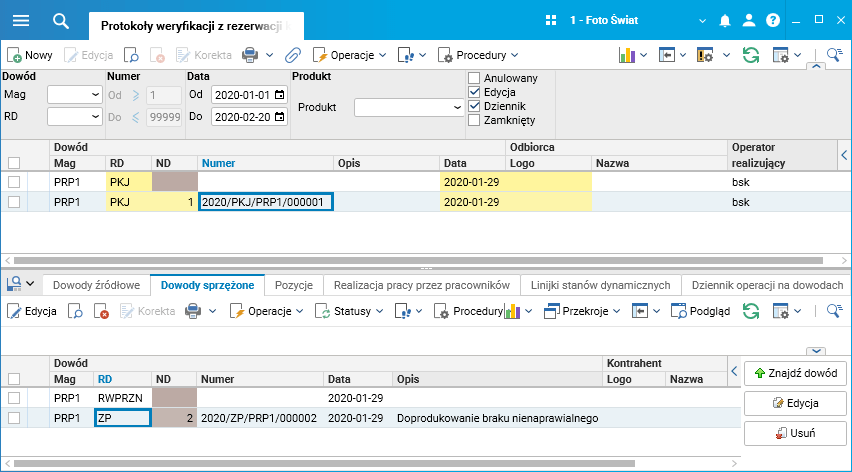Image resolution: width=852 pixels, height=472 pixels.
Task: Click the Edycja button in lower toolbar
Action: (x=32, y=311)
